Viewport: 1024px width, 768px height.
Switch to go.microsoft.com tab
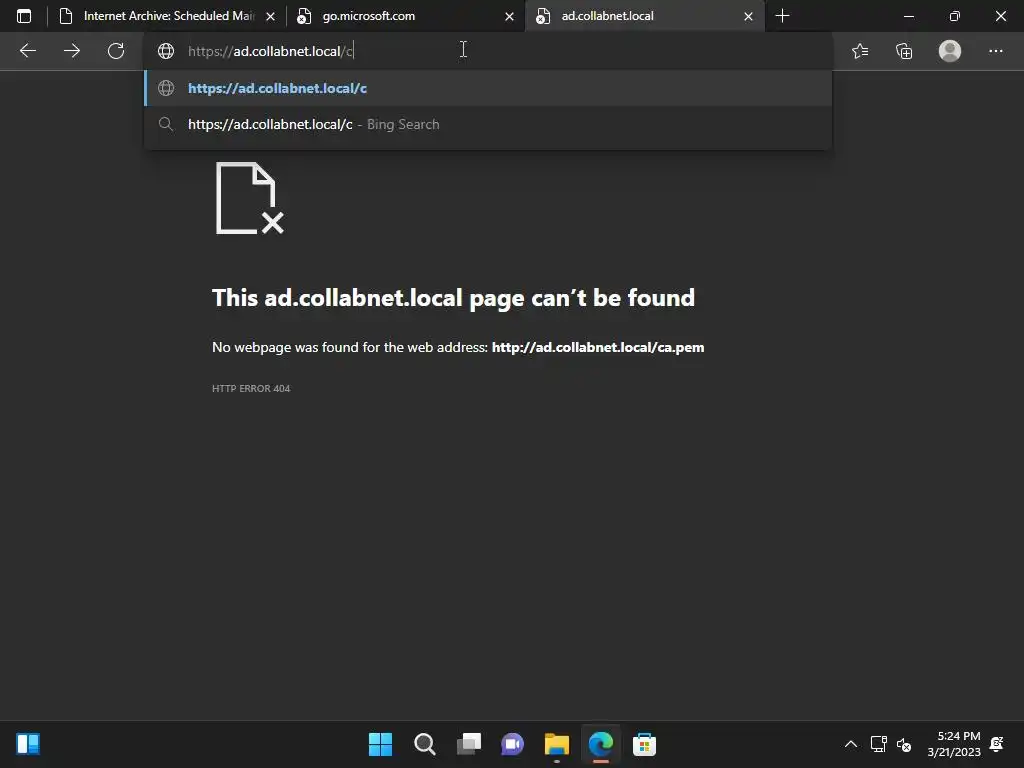click(x=405, y=16)
